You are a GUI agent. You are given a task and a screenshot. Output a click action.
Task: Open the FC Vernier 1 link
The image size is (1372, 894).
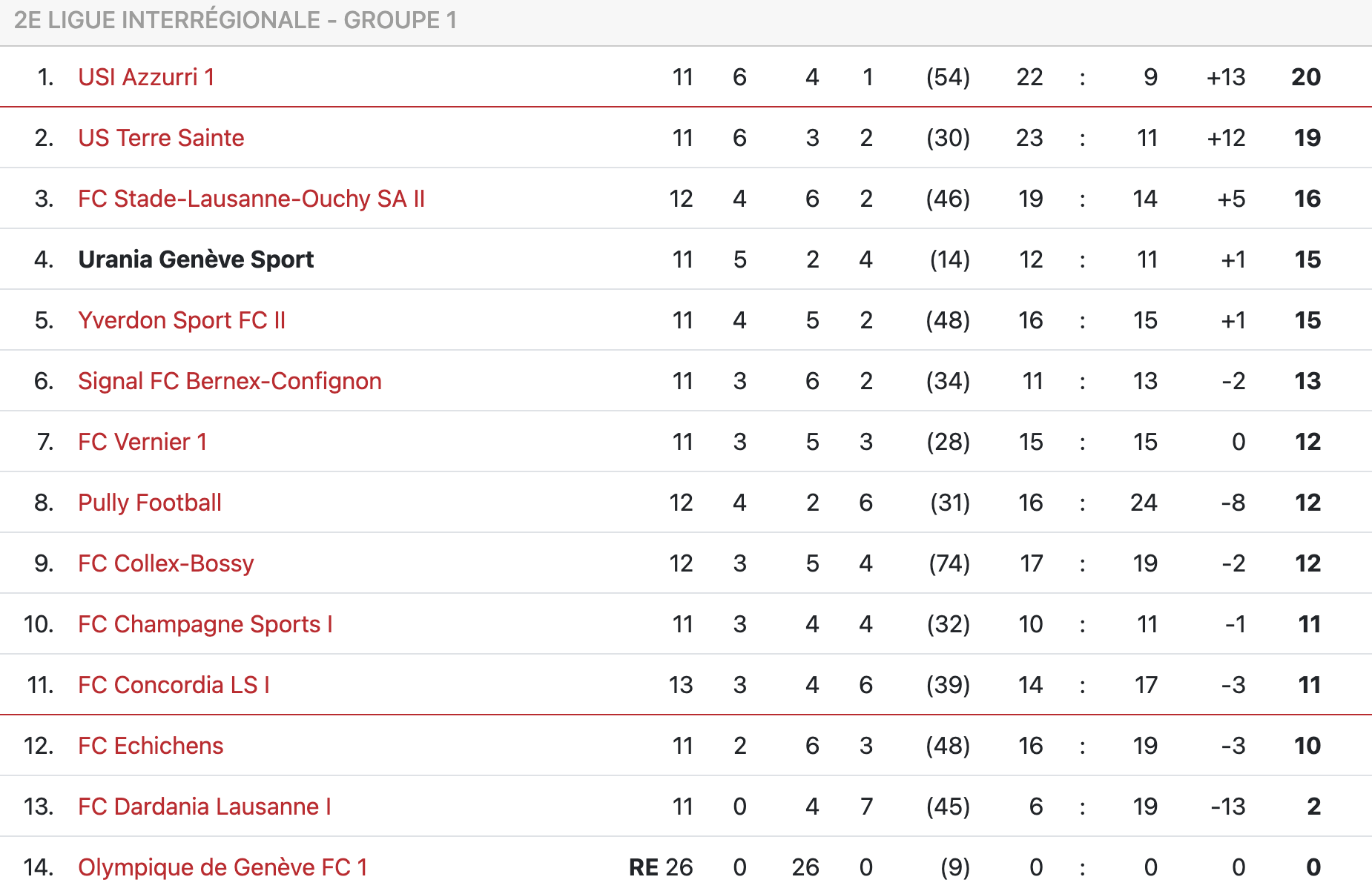point(142,442)
